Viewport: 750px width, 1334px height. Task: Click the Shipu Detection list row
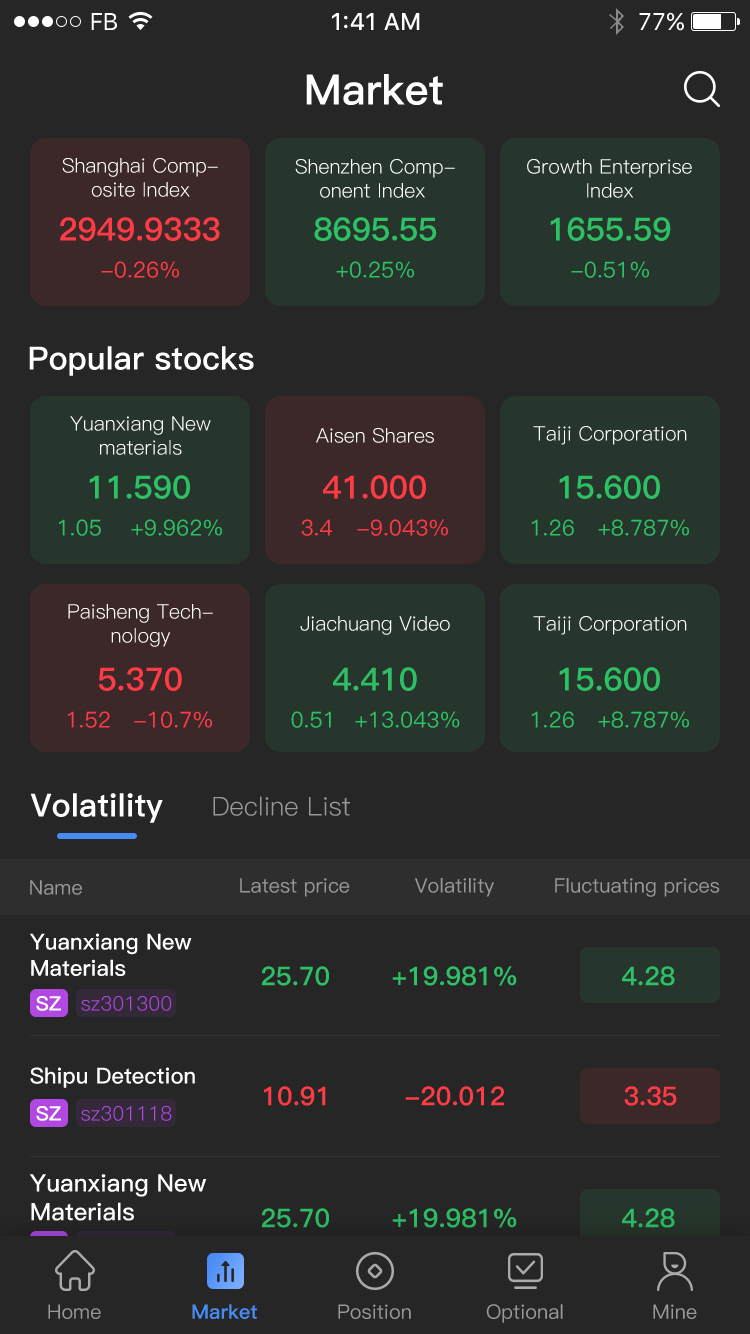(x=375, y=1096)
